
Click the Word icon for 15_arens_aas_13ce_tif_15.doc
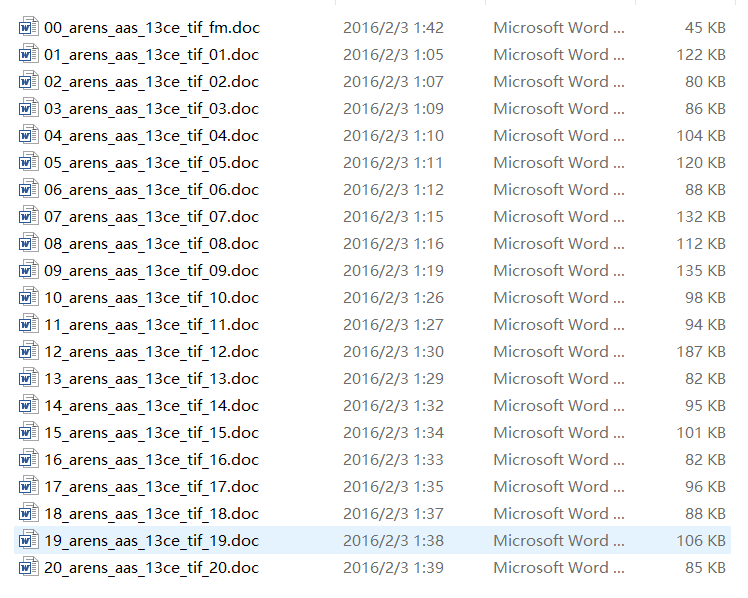[x=28, y=433]
